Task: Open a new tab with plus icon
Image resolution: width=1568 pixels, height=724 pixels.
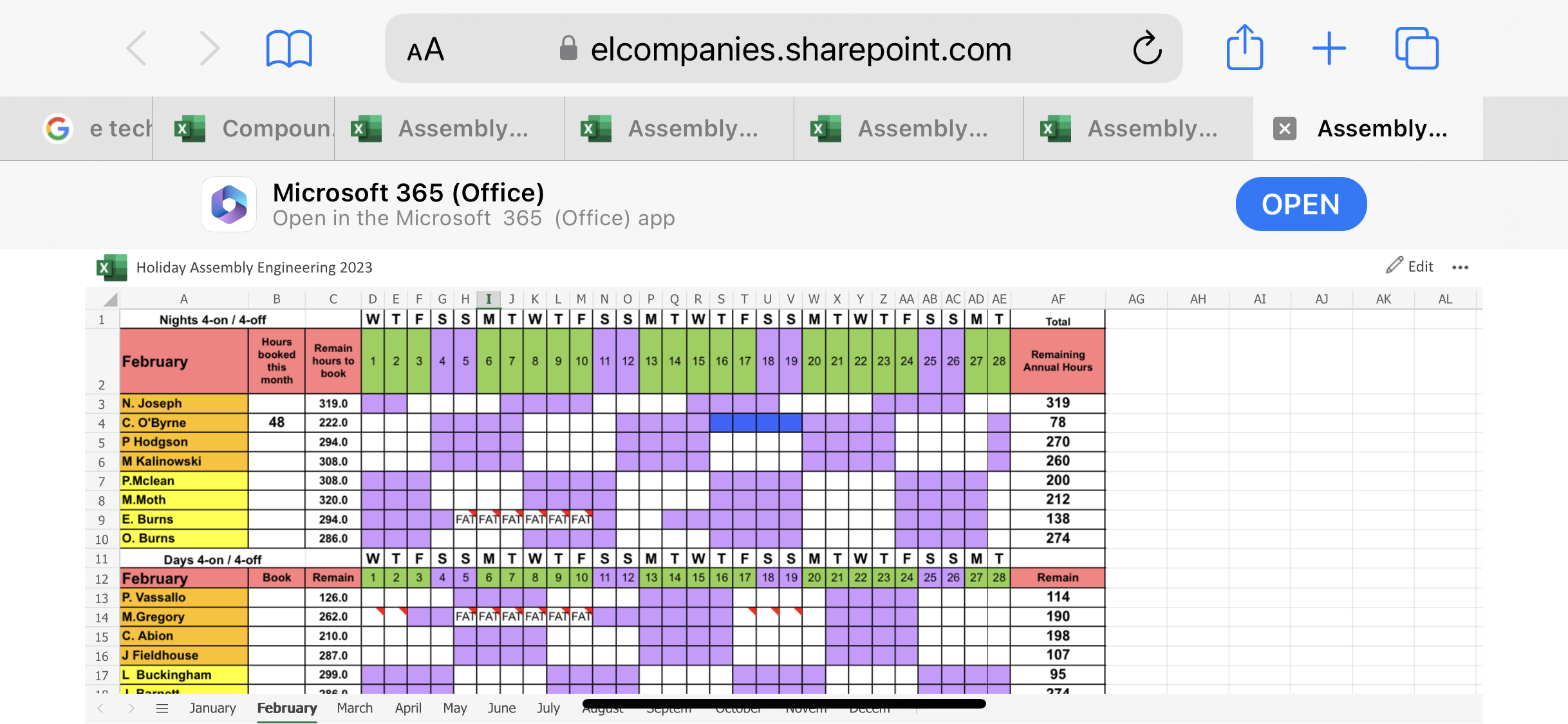Action: pyautogui.click(x=1329, y=48)
